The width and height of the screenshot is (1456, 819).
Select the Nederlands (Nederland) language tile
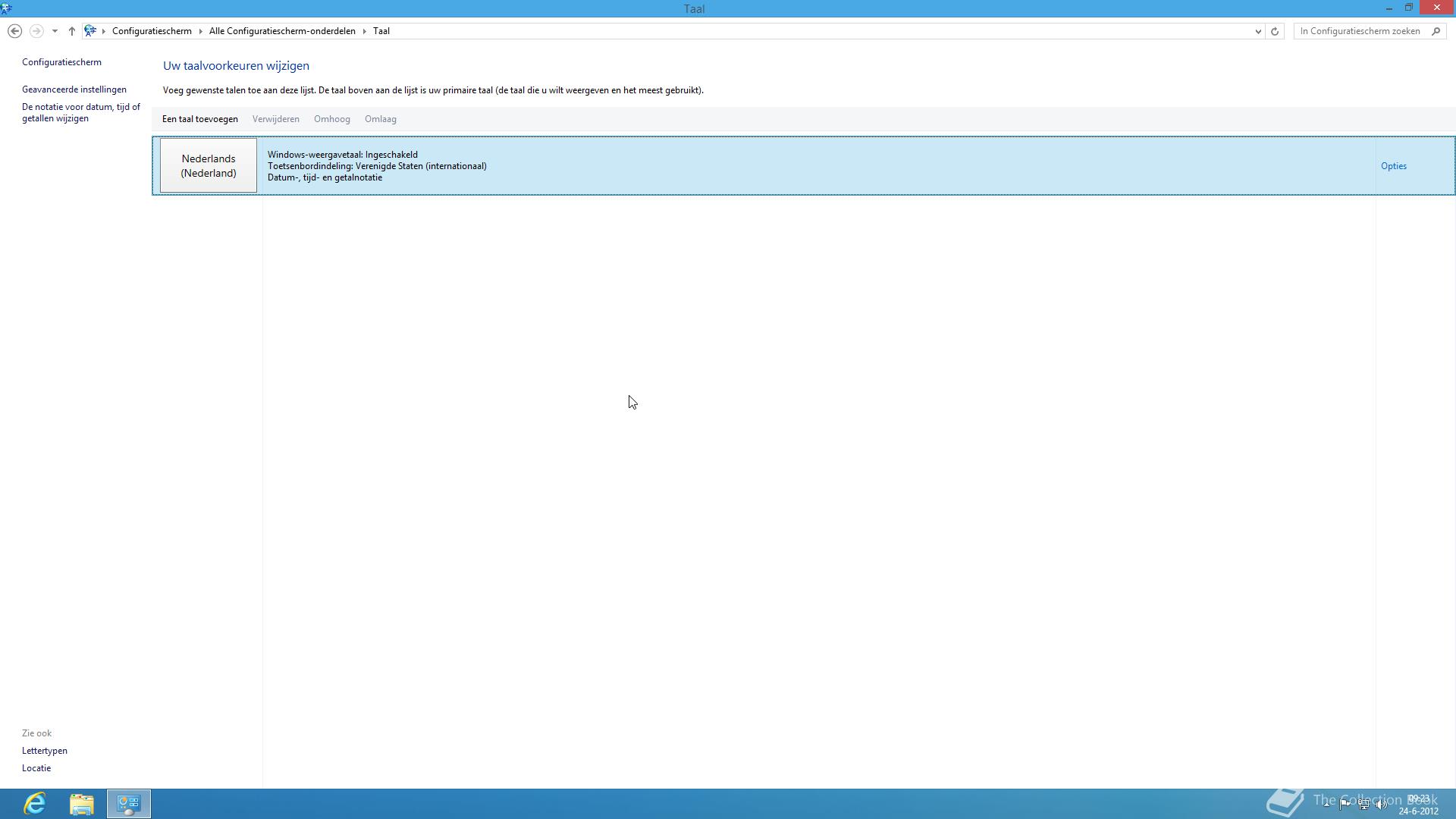(209, 165)
